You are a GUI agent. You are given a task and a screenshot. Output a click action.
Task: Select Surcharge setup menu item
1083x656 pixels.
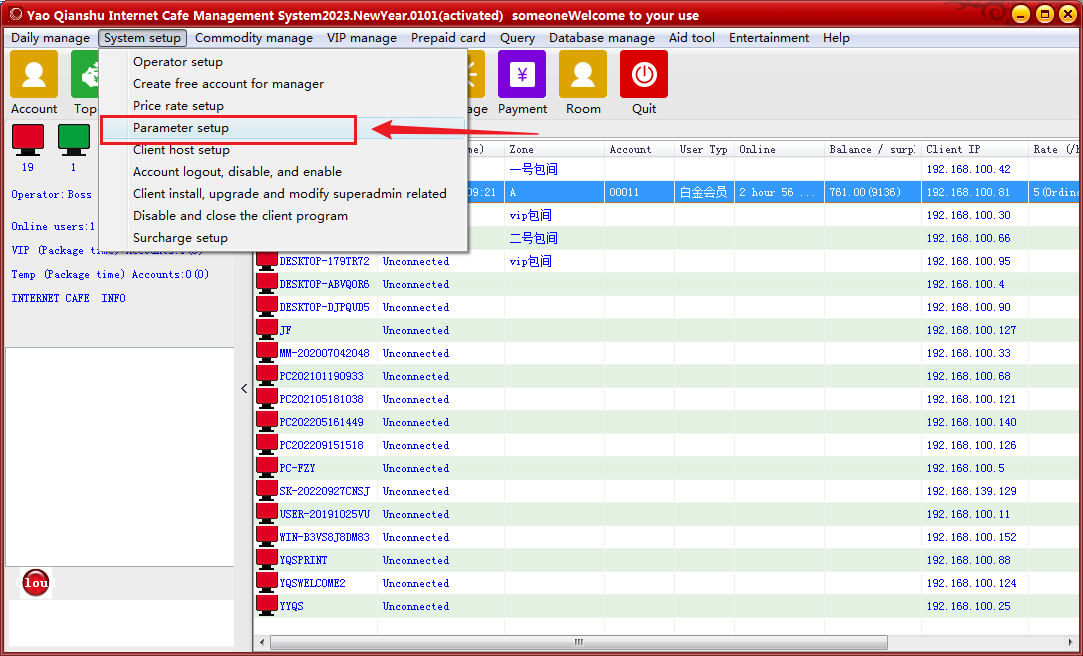pyautogui.click(x=180, y=238)
